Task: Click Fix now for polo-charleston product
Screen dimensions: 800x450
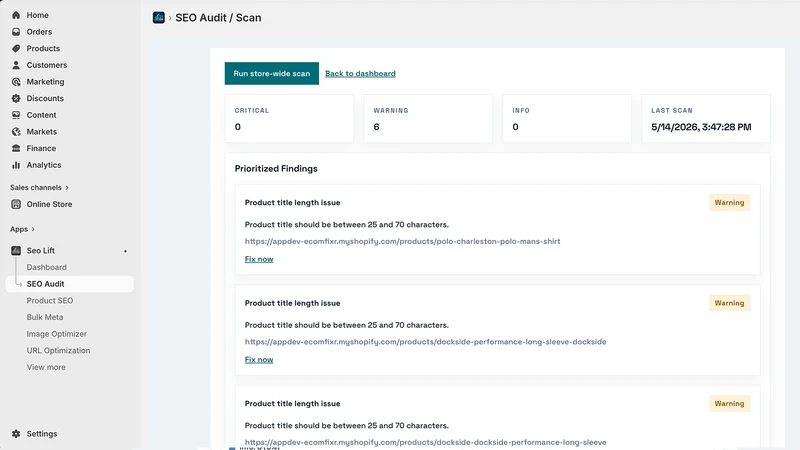Action: pyautogui.click(x=259, y=259)
